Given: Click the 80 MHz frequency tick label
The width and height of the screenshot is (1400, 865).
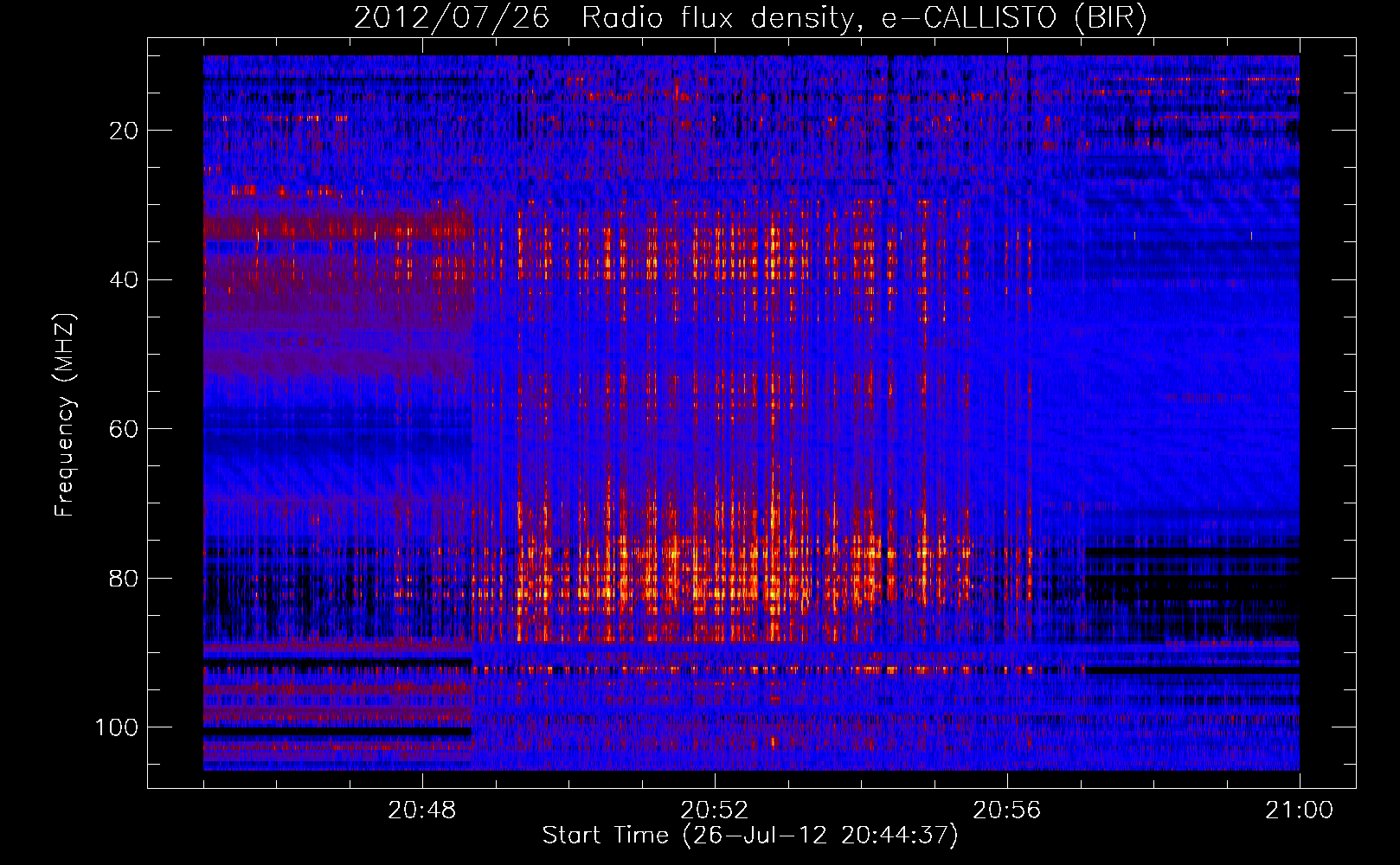Looking at the screenshot, I should click(x=124, y=579).
